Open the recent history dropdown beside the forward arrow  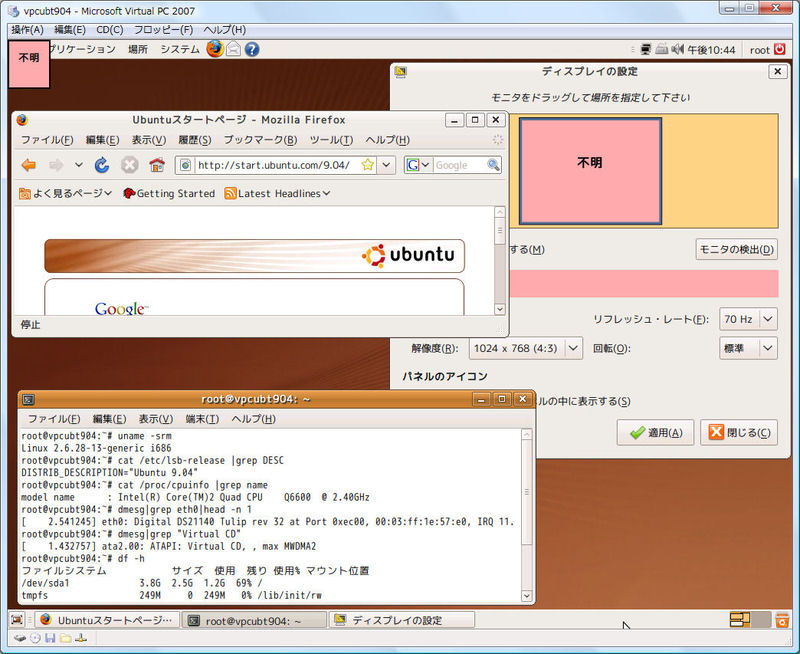tap(79, 165)
